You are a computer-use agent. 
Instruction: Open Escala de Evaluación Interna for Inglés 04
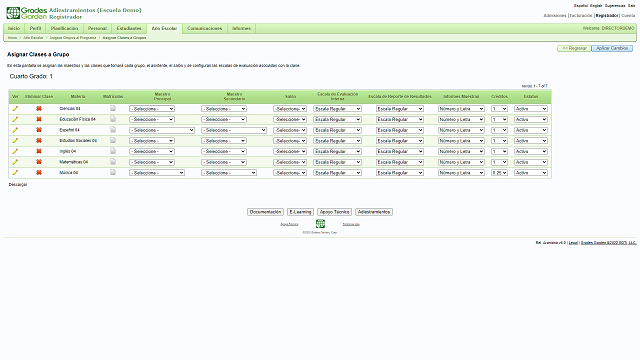tap(338, 151)
